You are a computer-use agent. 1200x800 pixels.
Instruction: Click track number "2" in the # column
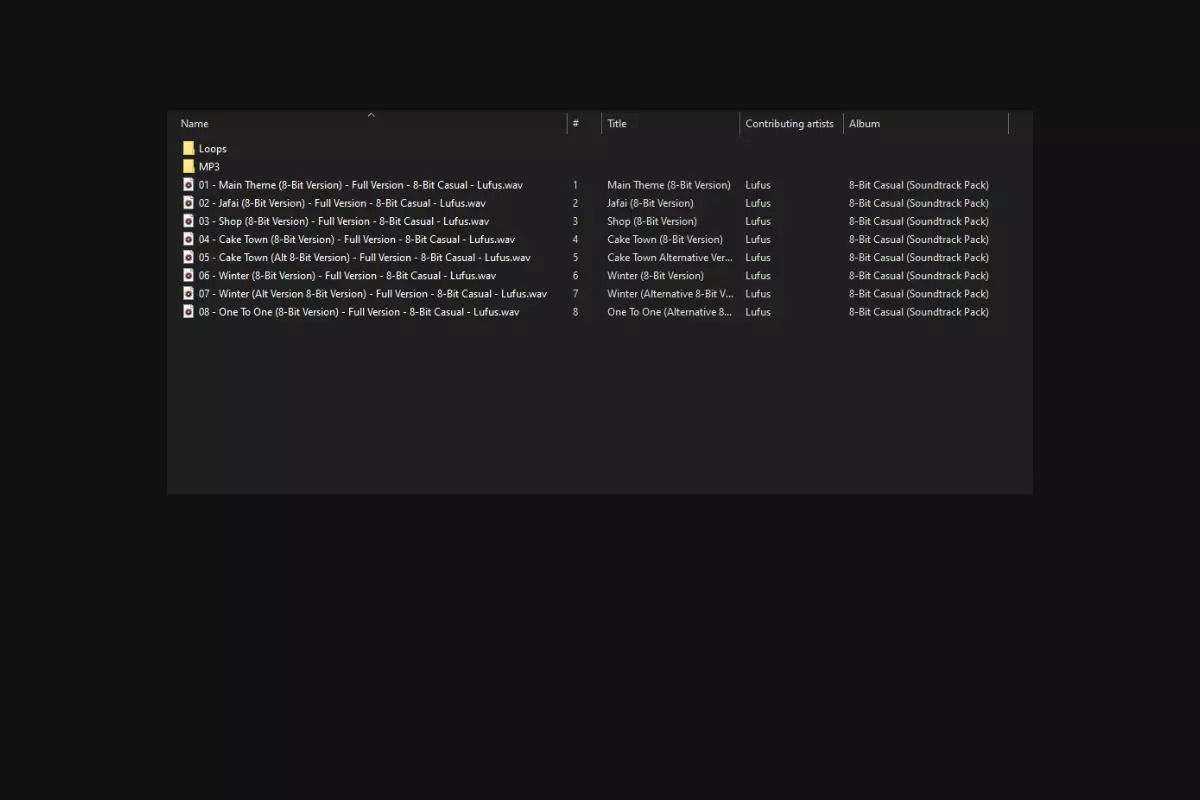pyautogui.click(x=575, y=202)
